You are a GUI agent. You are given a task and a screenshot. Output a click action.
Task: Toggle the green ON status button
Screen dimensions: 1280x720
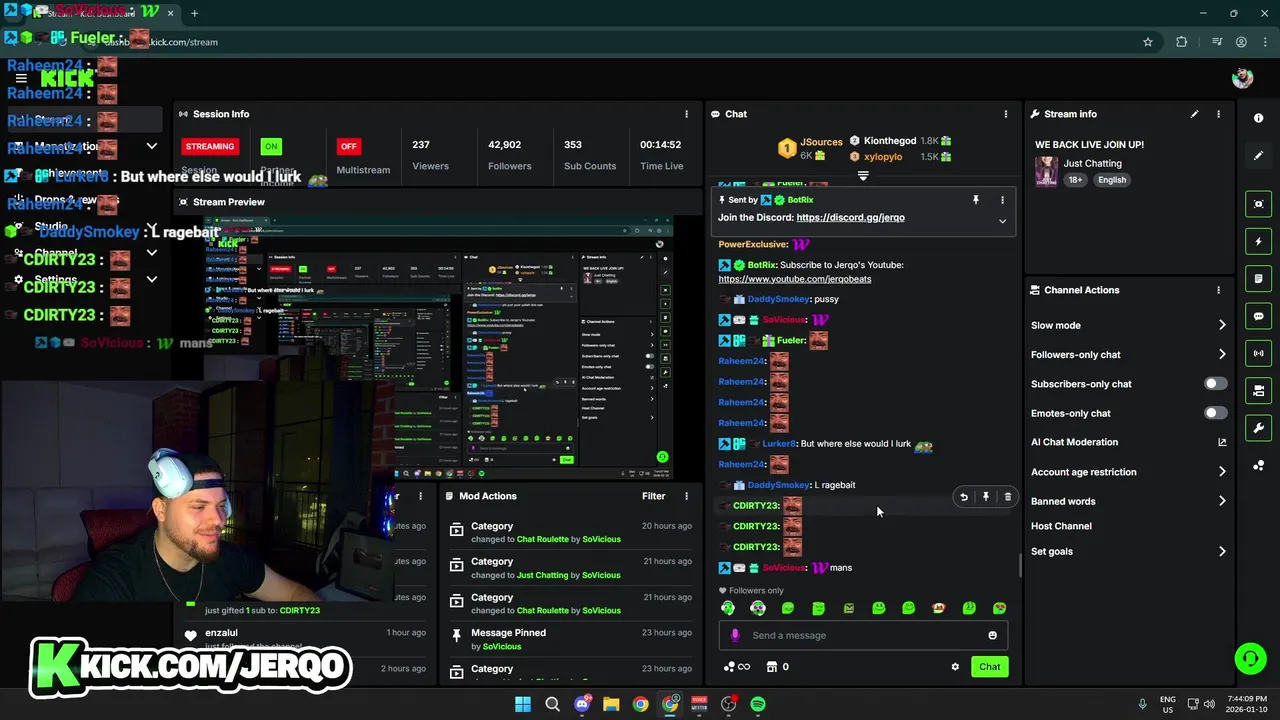(271, 146)
